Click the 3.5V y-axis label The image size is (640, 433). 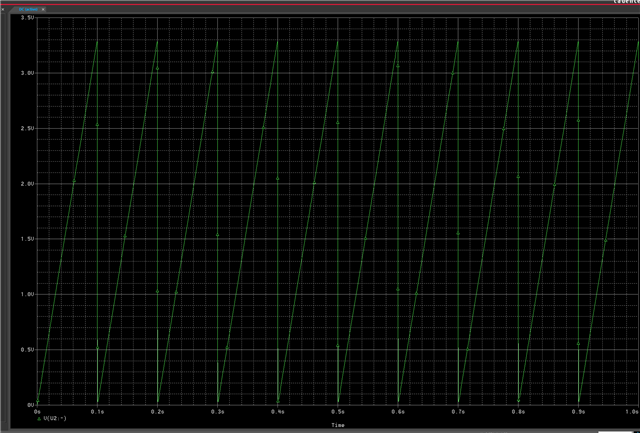(x=27, y=18)
